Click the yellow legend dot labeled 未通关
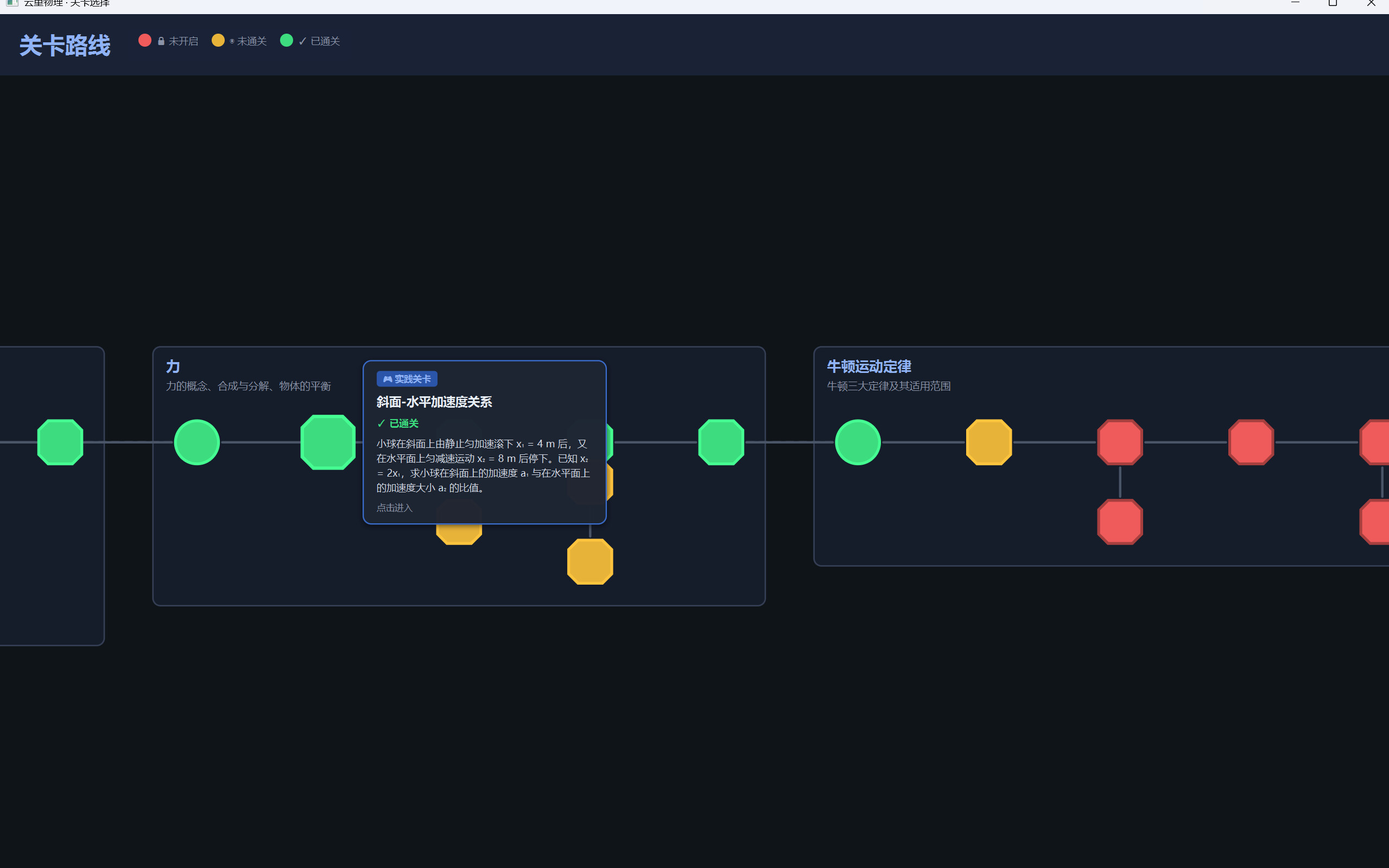This screenshot has height=868, width=1389. click(218, 41)
